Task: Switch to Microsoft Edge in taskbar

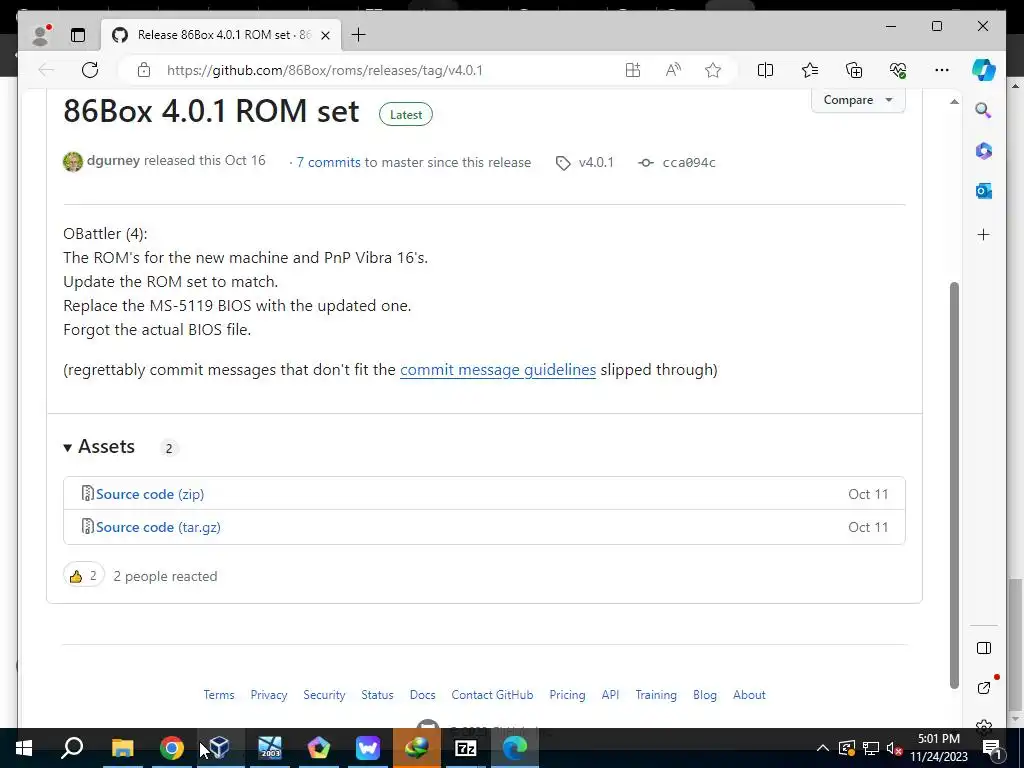Action: pos(515,748)
